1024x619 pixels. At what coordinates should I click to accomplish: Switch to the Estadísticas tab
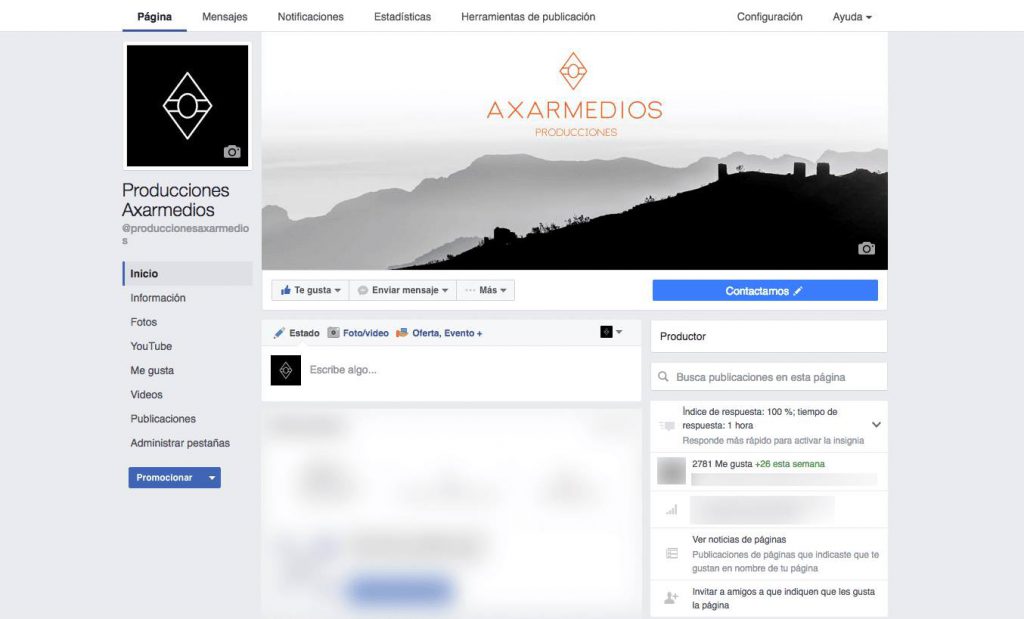[x=402, y=17]
